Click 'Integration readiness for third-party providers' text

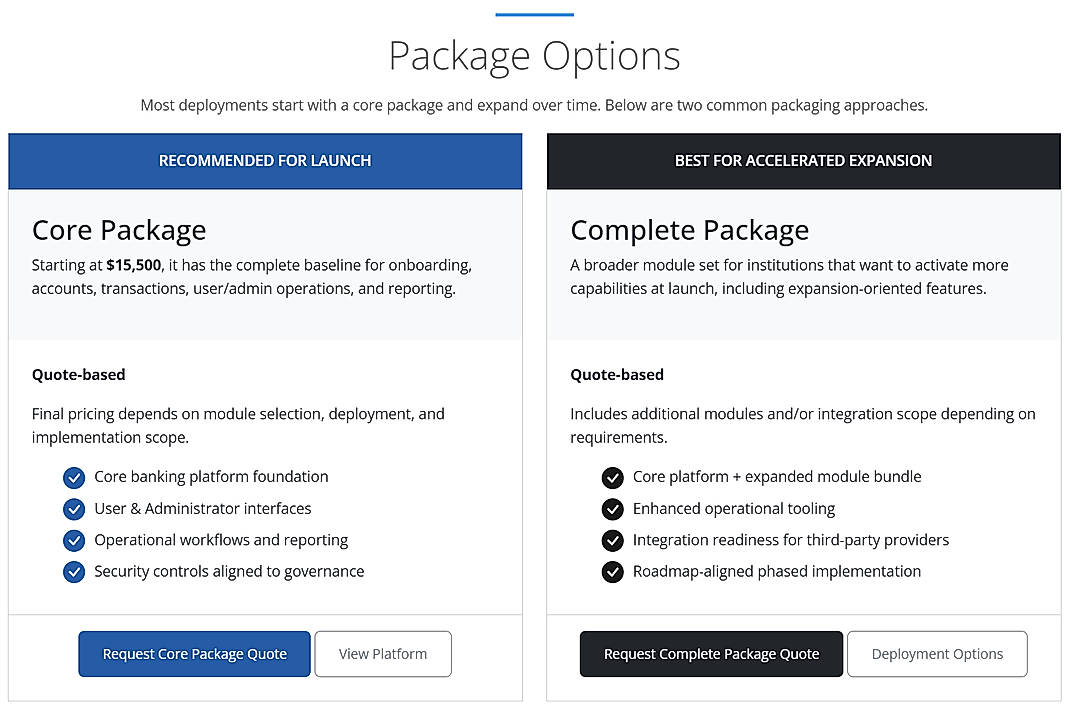pos(790,540)
